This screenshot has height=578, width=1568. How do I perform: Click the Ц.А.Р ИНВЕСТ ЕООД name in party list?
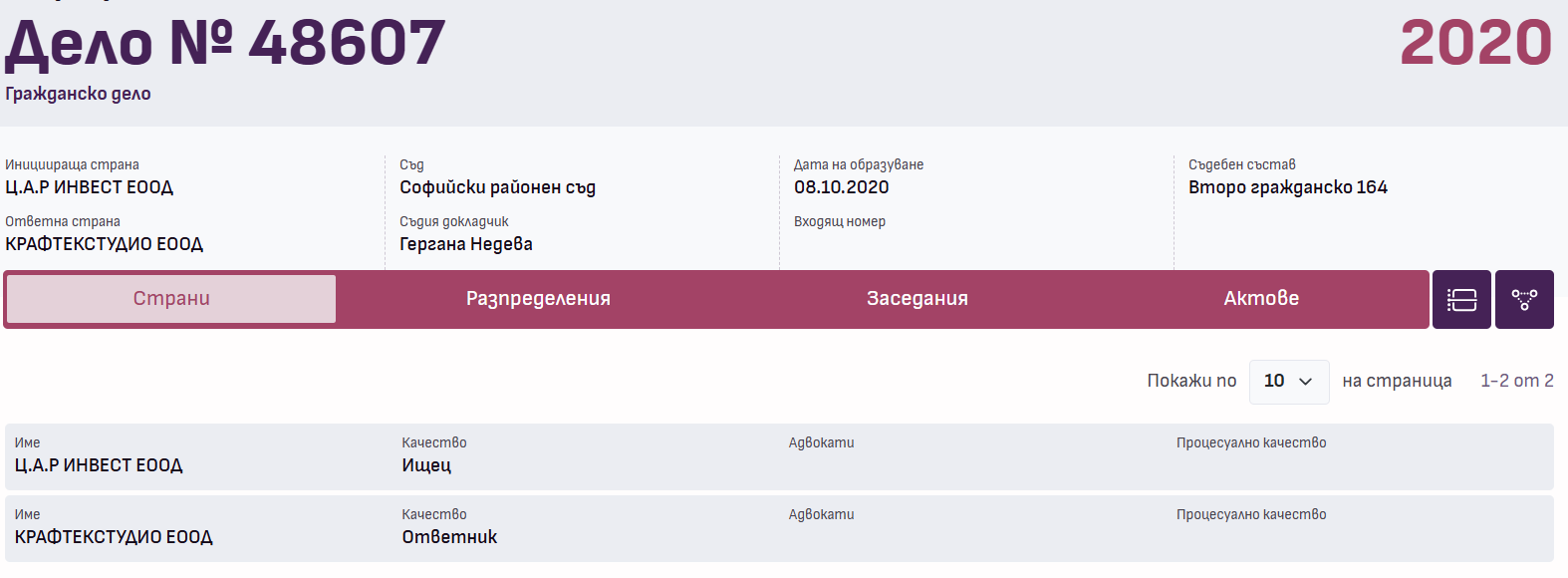(99, 465)
